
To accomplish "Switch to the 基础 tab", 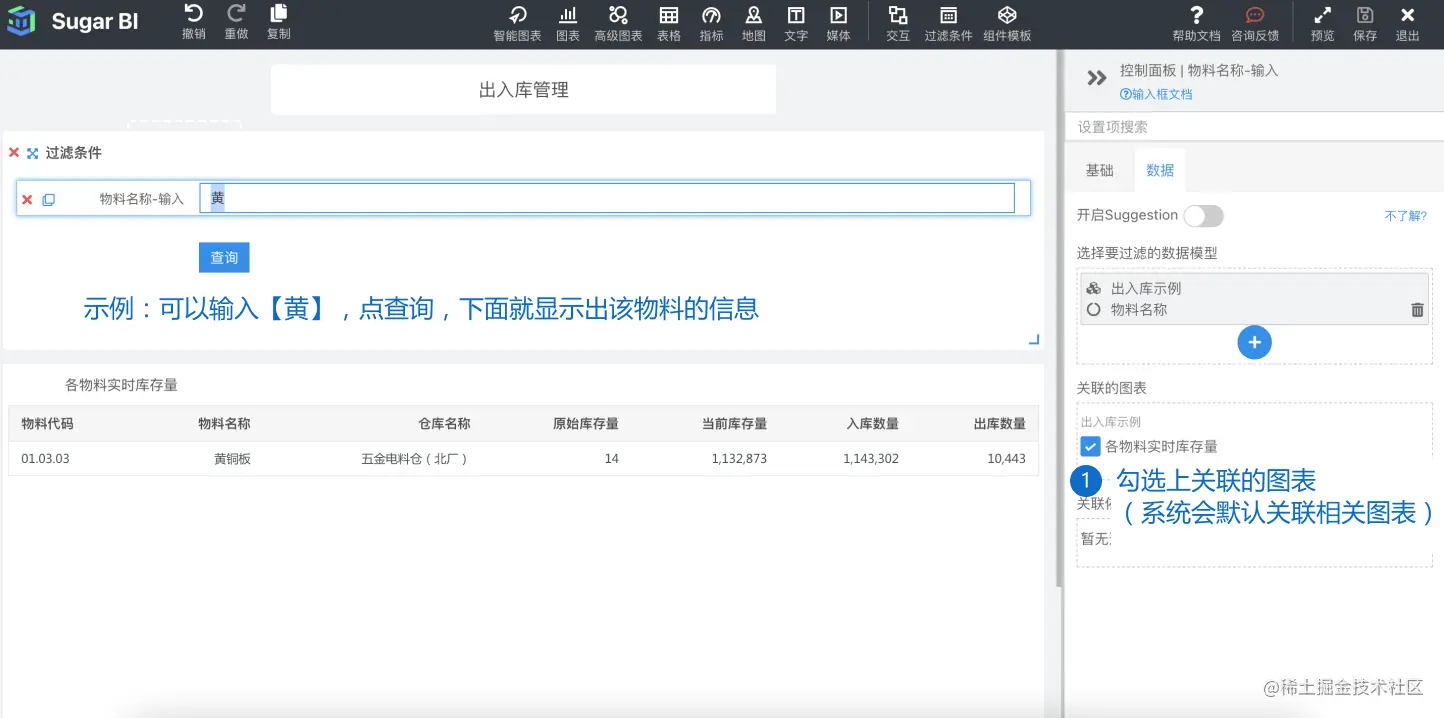I will pyautogui.click(x=1099, y=170).
